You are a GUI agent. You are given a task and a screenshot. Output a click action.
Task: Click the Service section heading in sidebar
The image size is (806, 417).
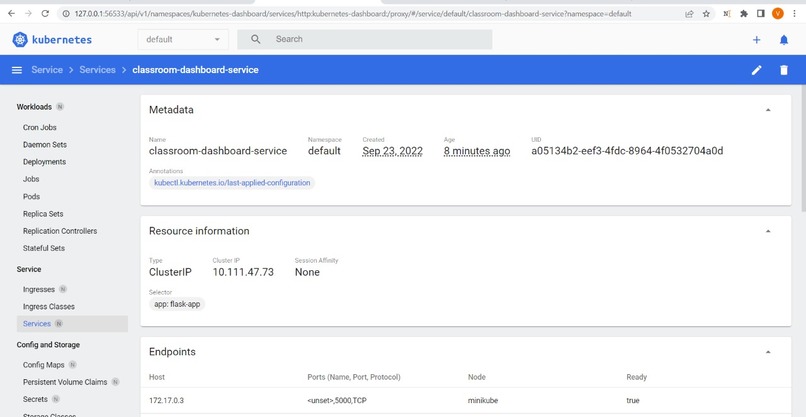pos(29,269)
